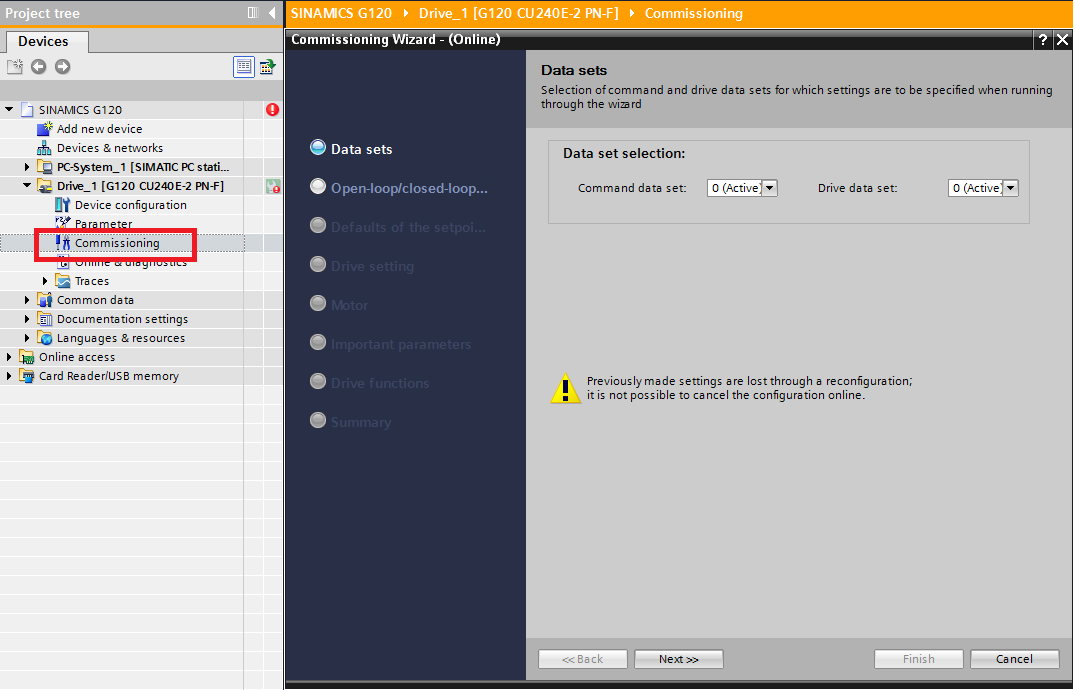Click the Common data icon
The width and height of the screenshot is (1075, 690).
(x=45, y=300)
